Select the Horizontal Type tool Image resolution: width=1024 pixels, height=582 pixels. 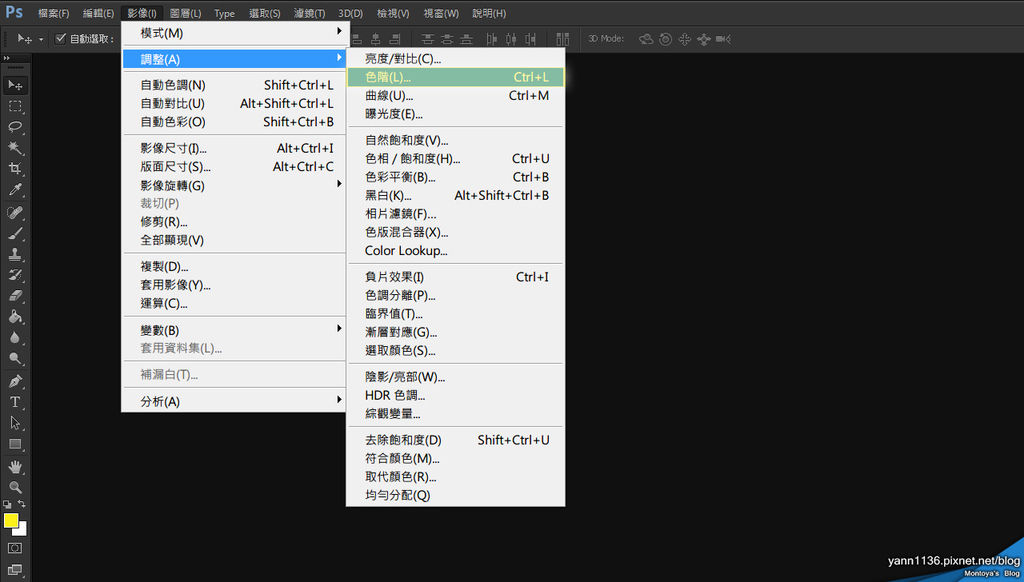click(x=14, y=402)
